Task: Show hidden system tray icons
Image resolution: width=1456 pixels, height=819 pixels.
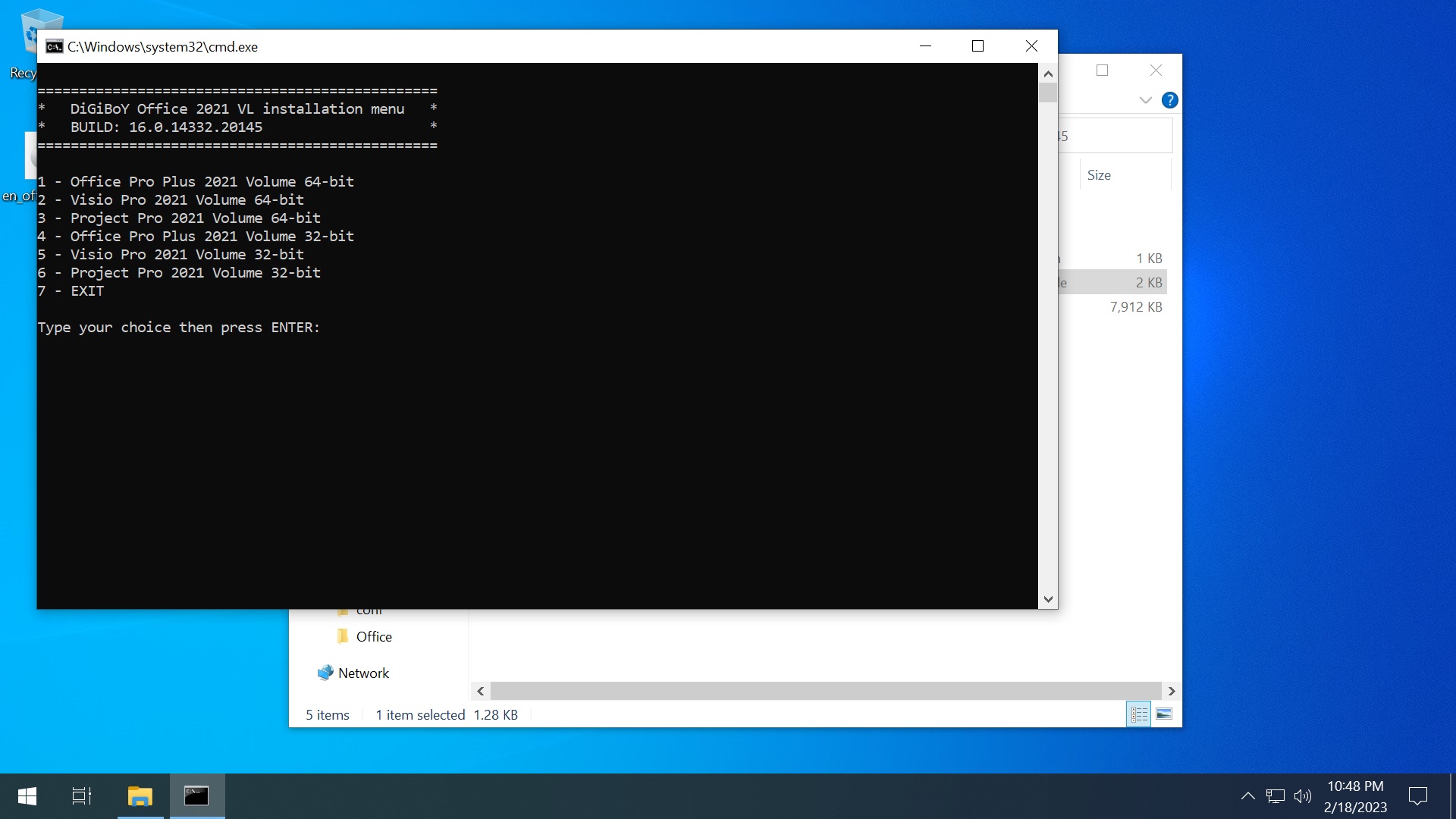Action: tap(1247, 796)
